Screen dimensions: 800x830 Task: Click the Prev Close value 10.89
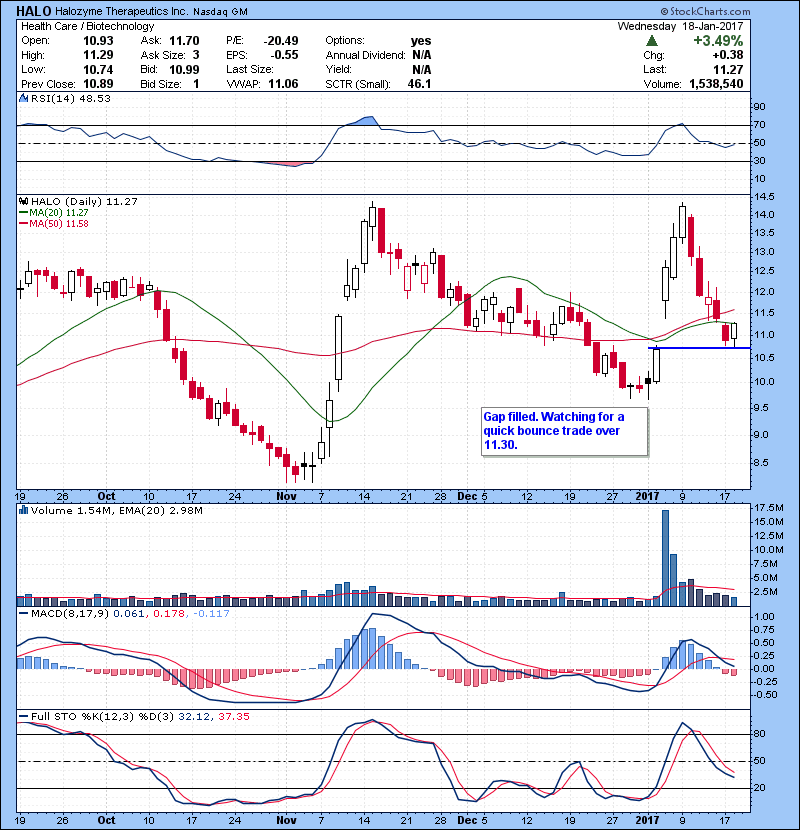click(98, 84)
